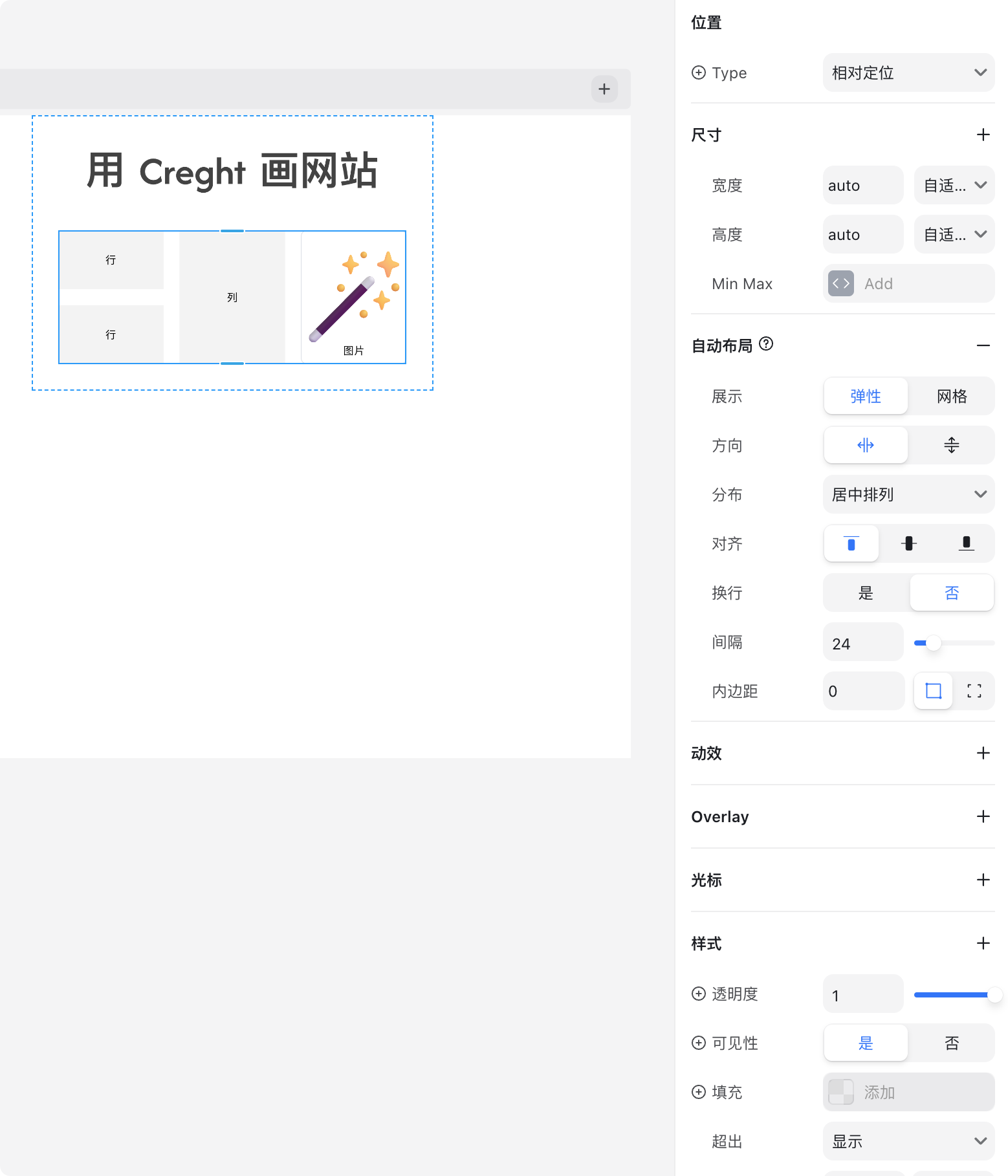This screenshot has width=1008, height=1176.
Task: Click the 填充 fill color swatch
Action: (x=841, y=1092)
